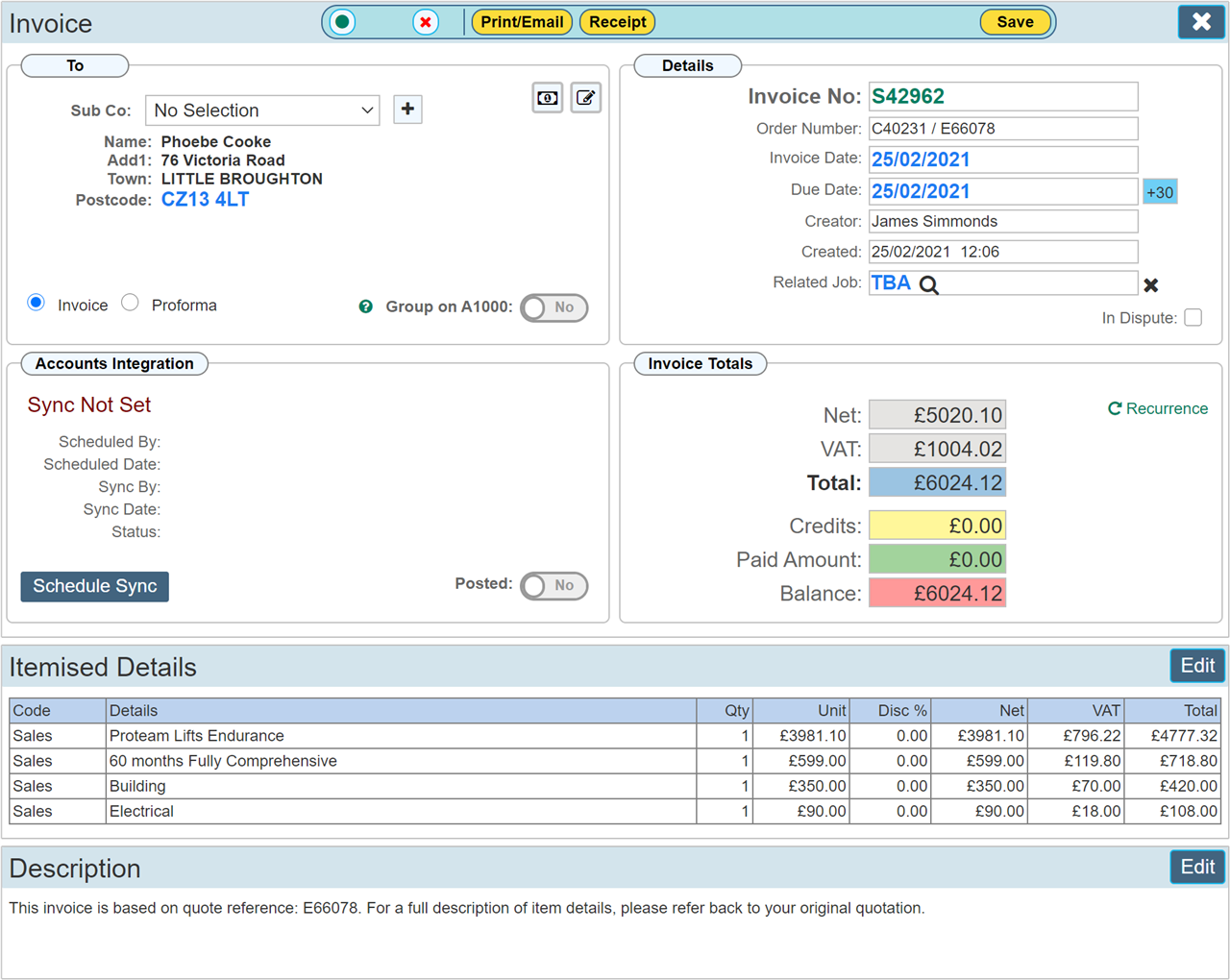Toggle the Posted switch
Viewport: 1230px width, 980px height.
pos(554,585)
